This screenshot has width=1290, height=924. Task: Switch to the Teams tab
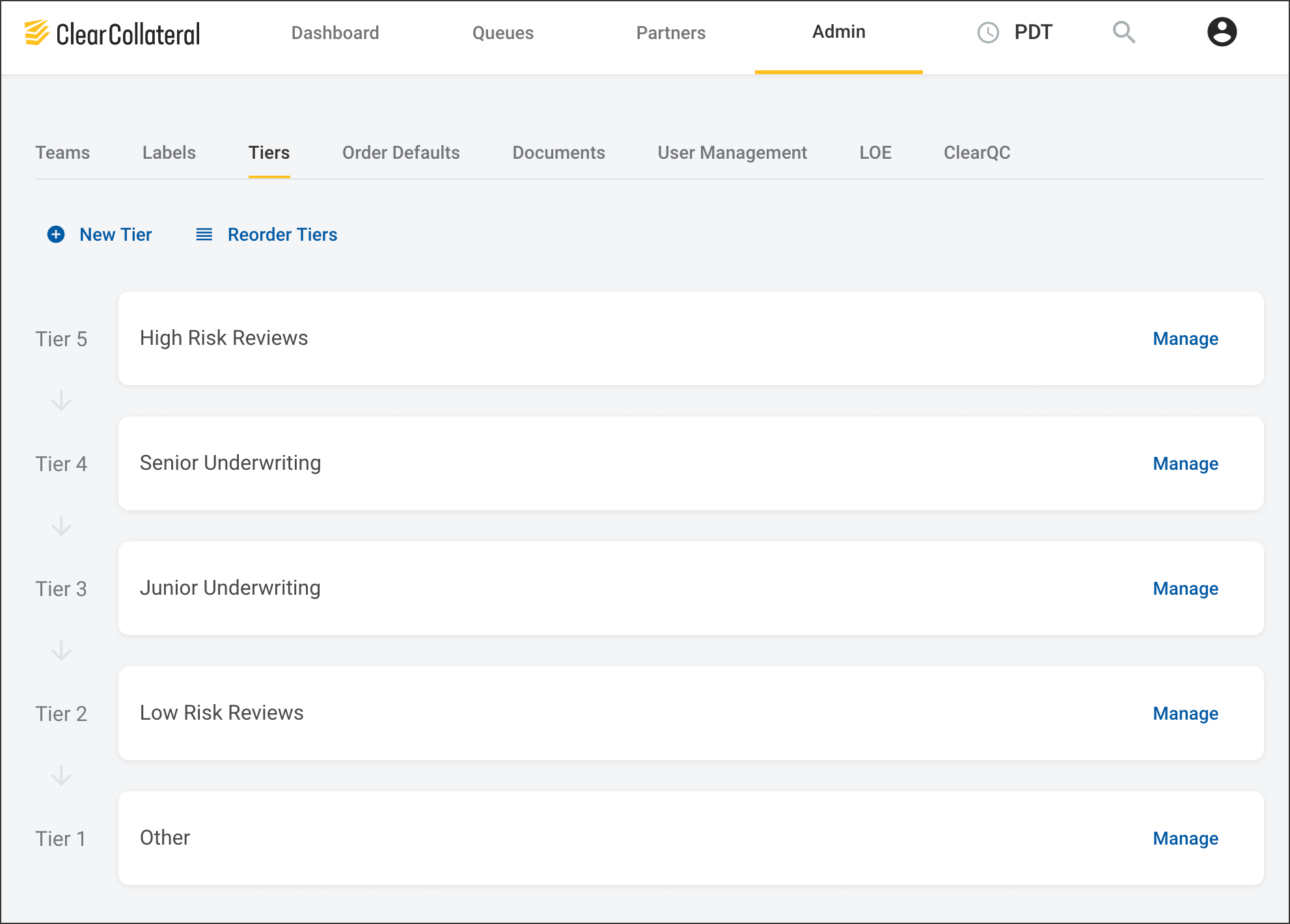tap(62, 152)
